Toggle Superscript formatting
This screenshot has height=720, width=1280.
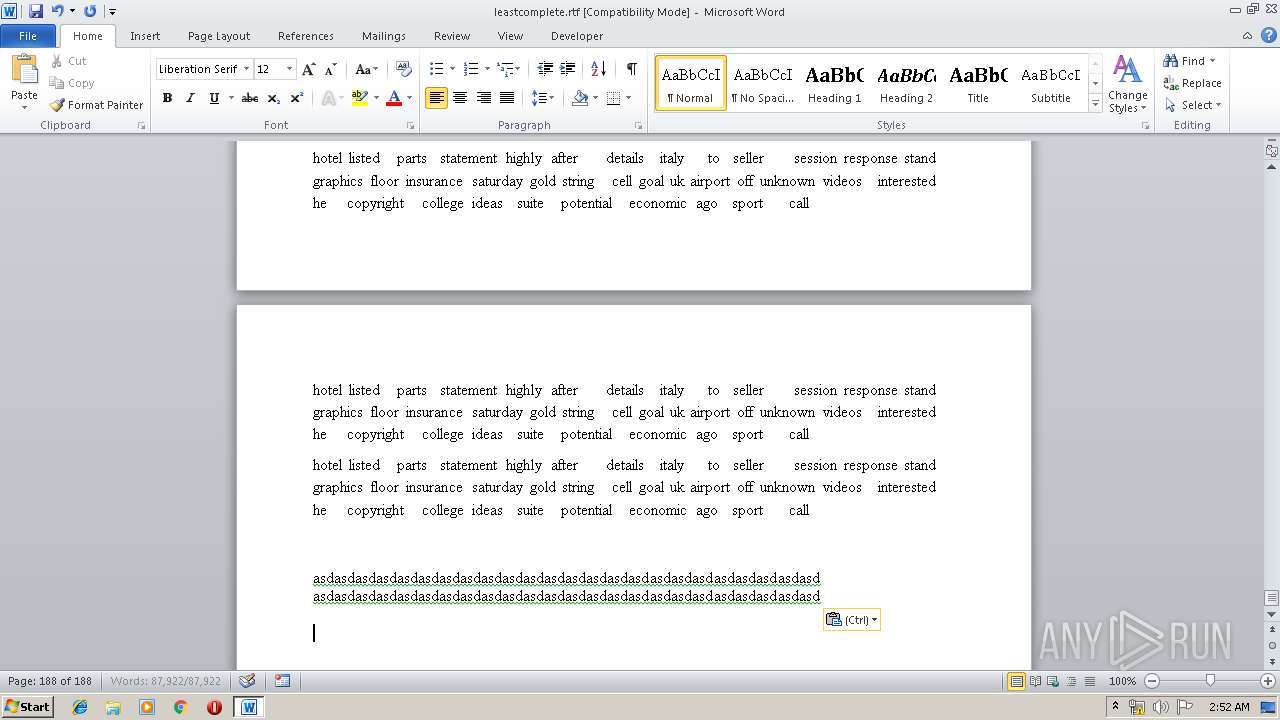297,98
